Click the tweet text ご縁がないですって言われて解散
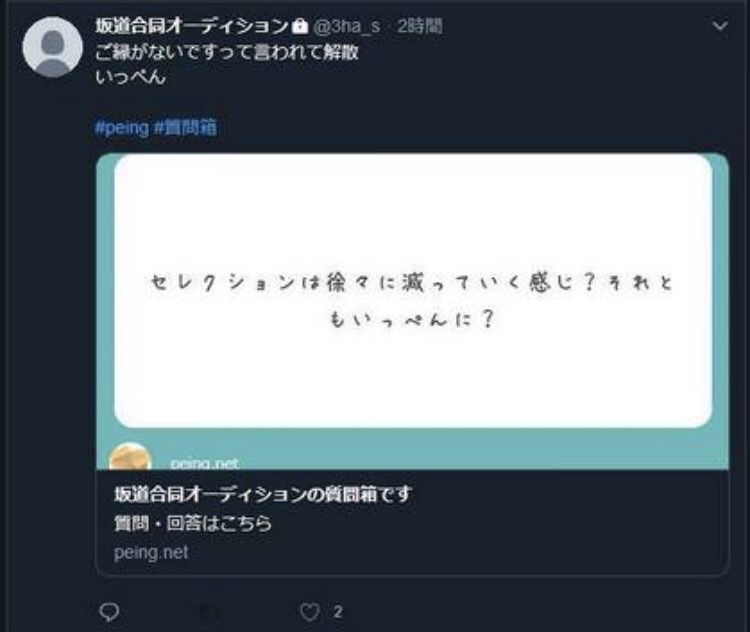 coord(227,52)
